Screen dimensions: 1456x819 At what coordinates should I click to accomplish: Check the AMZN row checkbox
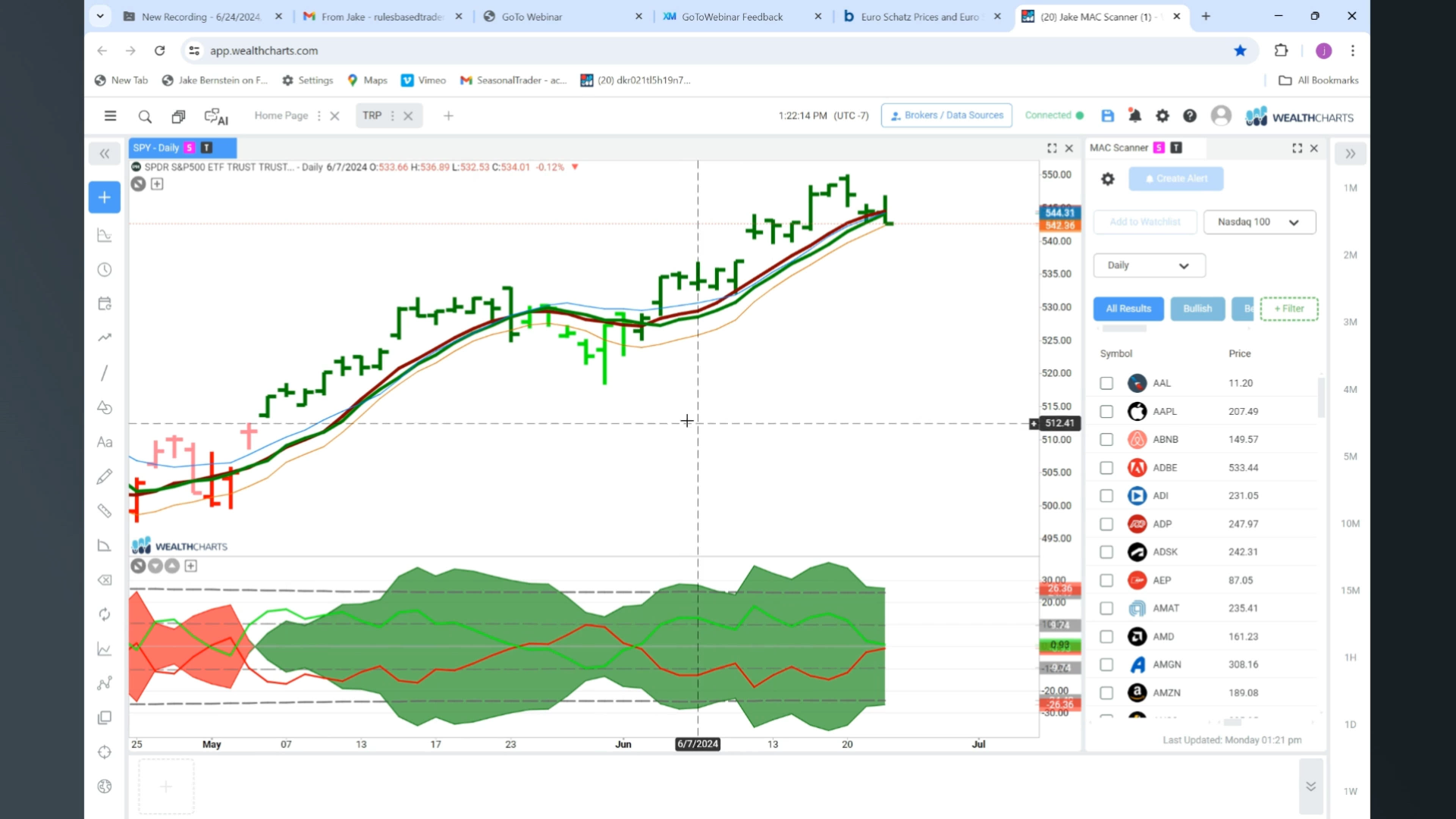click(1106, 693)
